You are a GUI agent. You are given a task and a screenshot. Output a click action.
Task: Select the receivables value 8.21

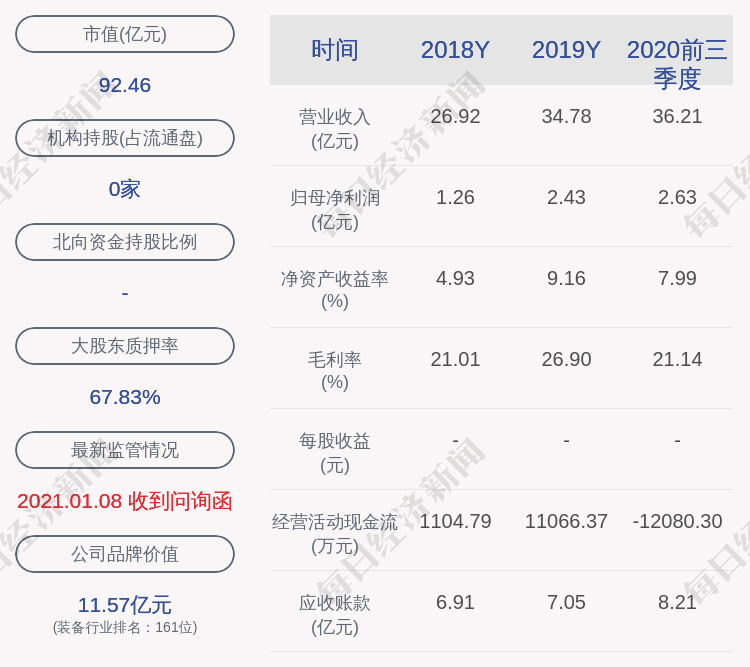coord(677,602)
